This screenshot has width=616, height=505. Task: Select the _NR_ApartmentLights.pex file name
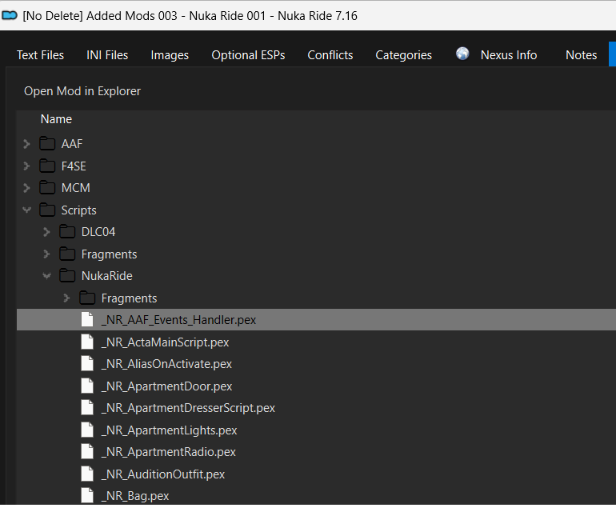169,430
